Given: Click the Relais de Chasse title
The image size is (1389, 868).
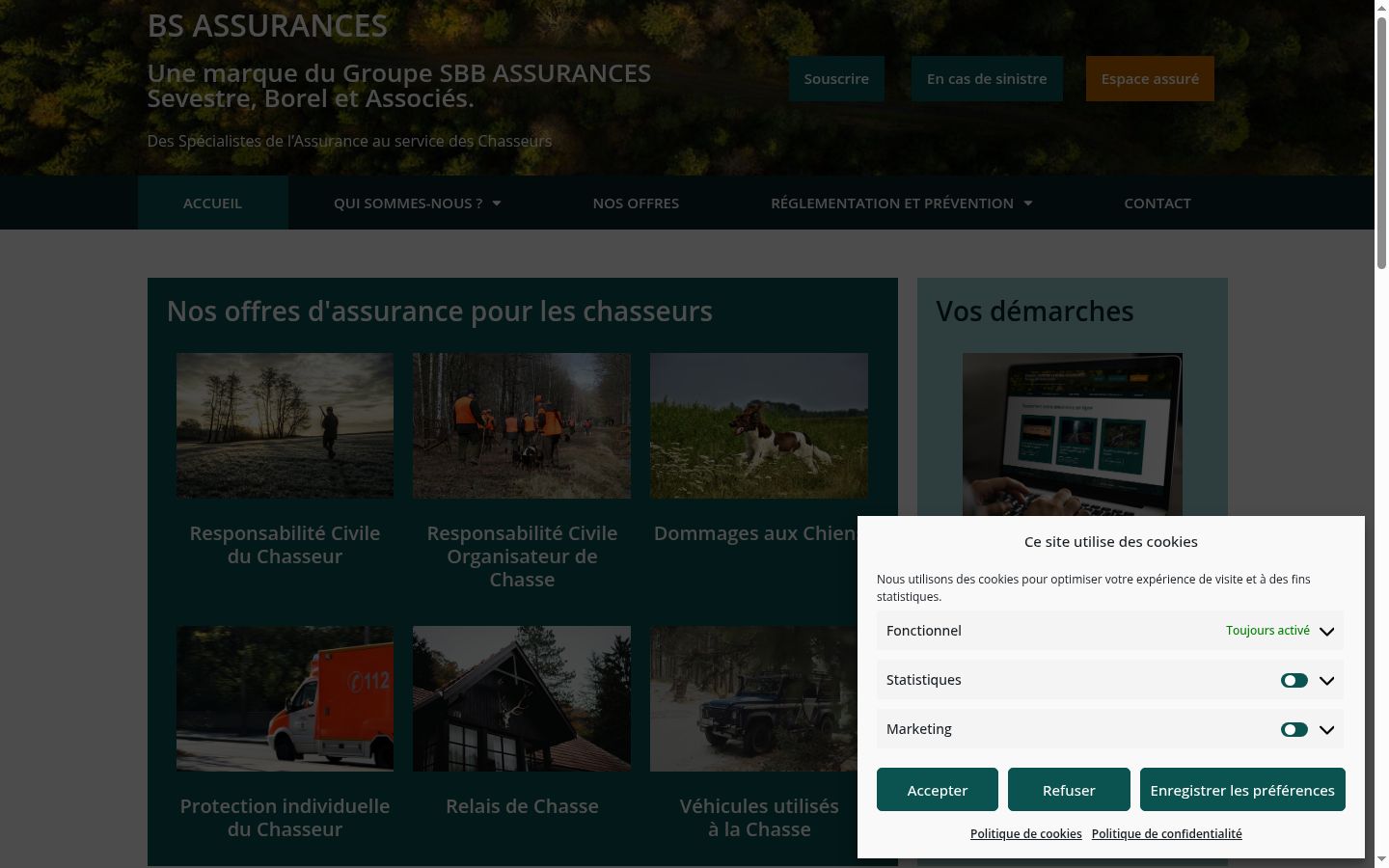Looking at the screenshot, I should tap(522, 806).
